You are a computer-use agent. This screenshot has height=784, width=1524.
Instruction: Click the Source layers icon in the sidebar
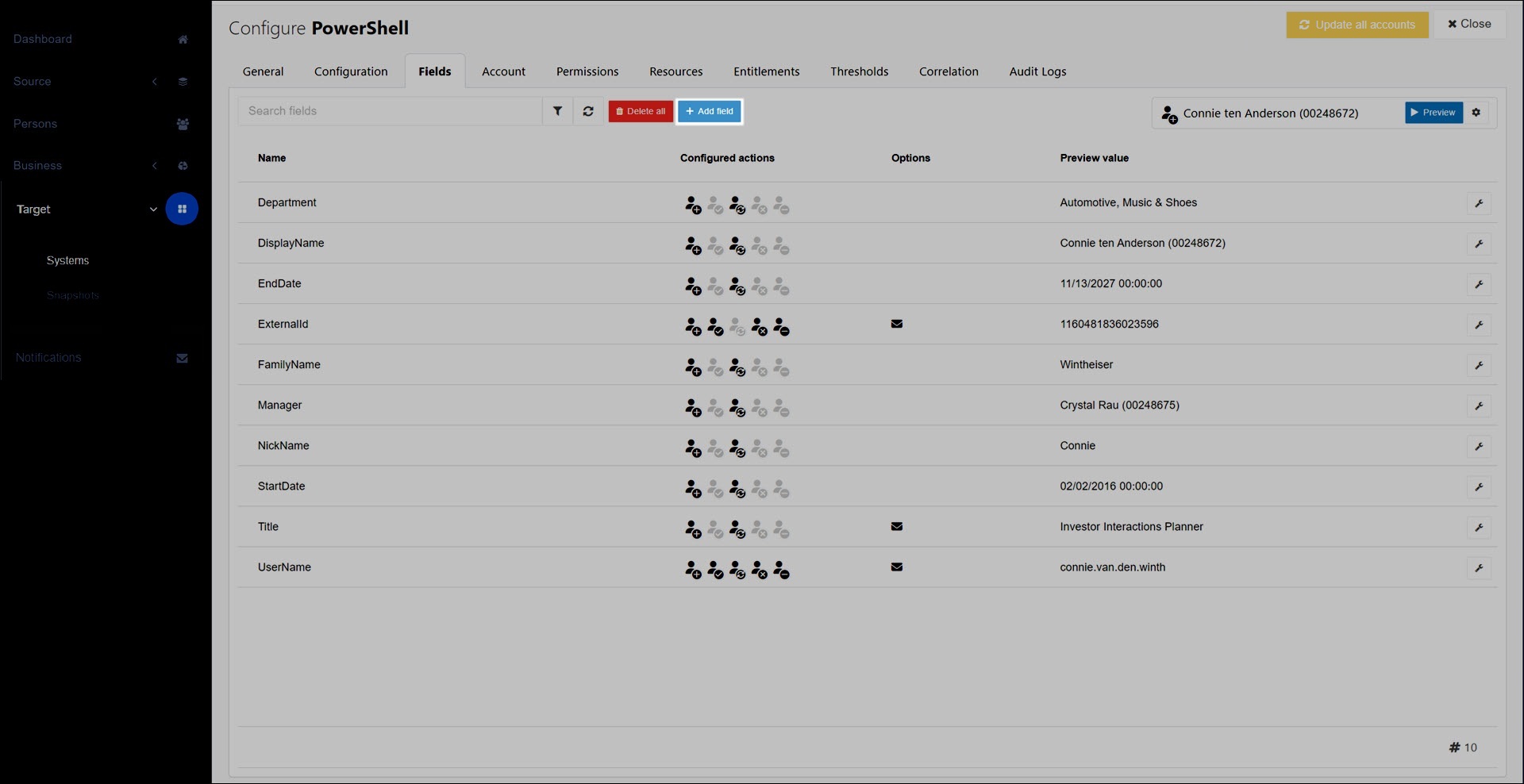(183, 82)
